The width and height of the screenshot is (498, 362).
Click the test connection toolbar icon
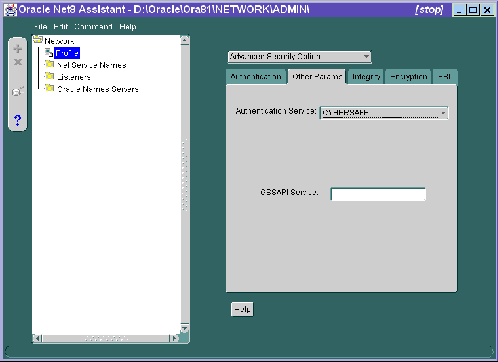[x=18, y=91]
